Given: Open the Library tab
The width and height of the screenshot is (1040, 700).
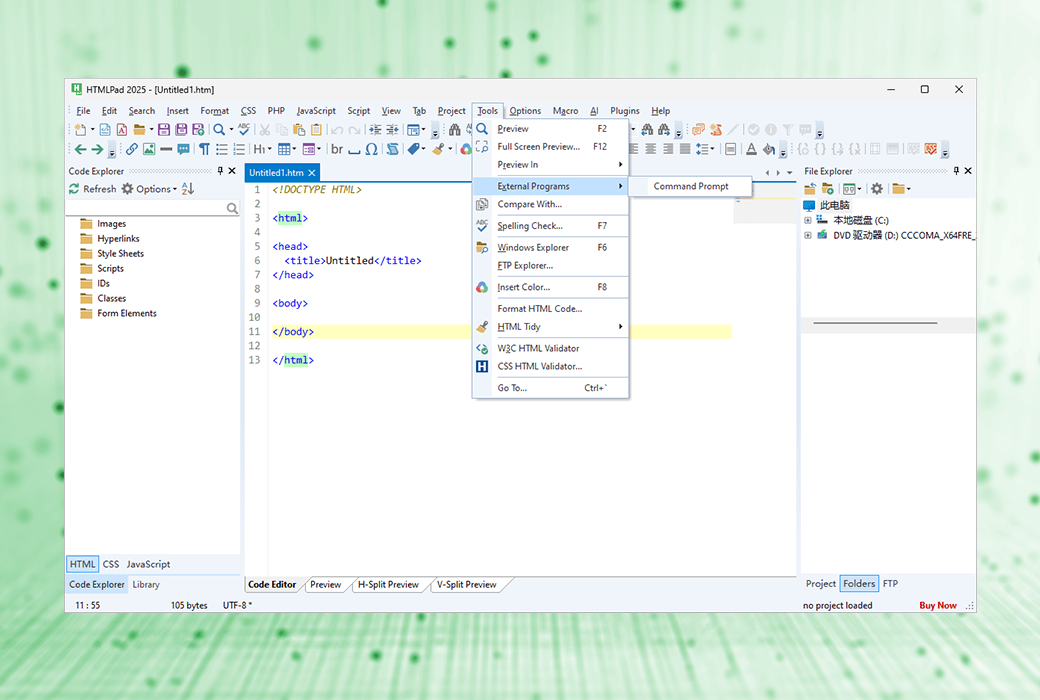Looking at the screenshot, I should tap(146, 585).
